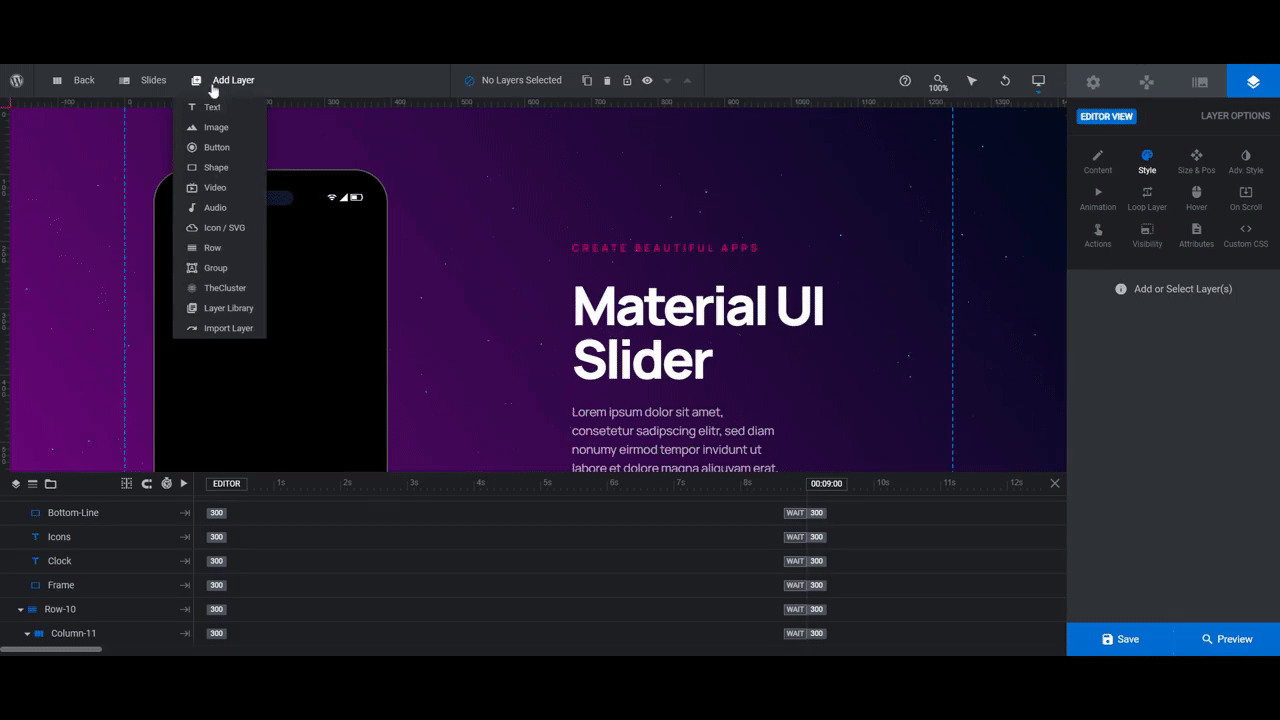This screenshot has height=720, width=1280.
Task: Collapse the Row-10 layer group
Action: click(21, 610)
